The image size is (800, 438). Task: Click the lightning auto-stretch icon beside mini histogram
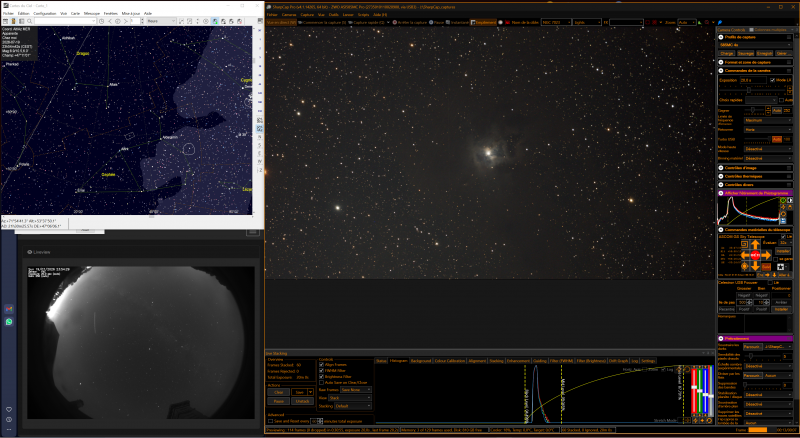point(783,207)
